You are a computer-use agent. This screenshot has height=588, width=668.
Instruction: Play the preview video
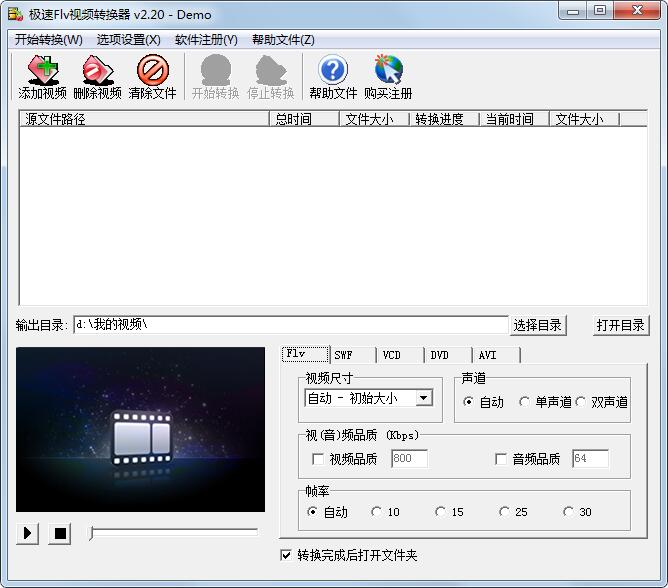27,533
